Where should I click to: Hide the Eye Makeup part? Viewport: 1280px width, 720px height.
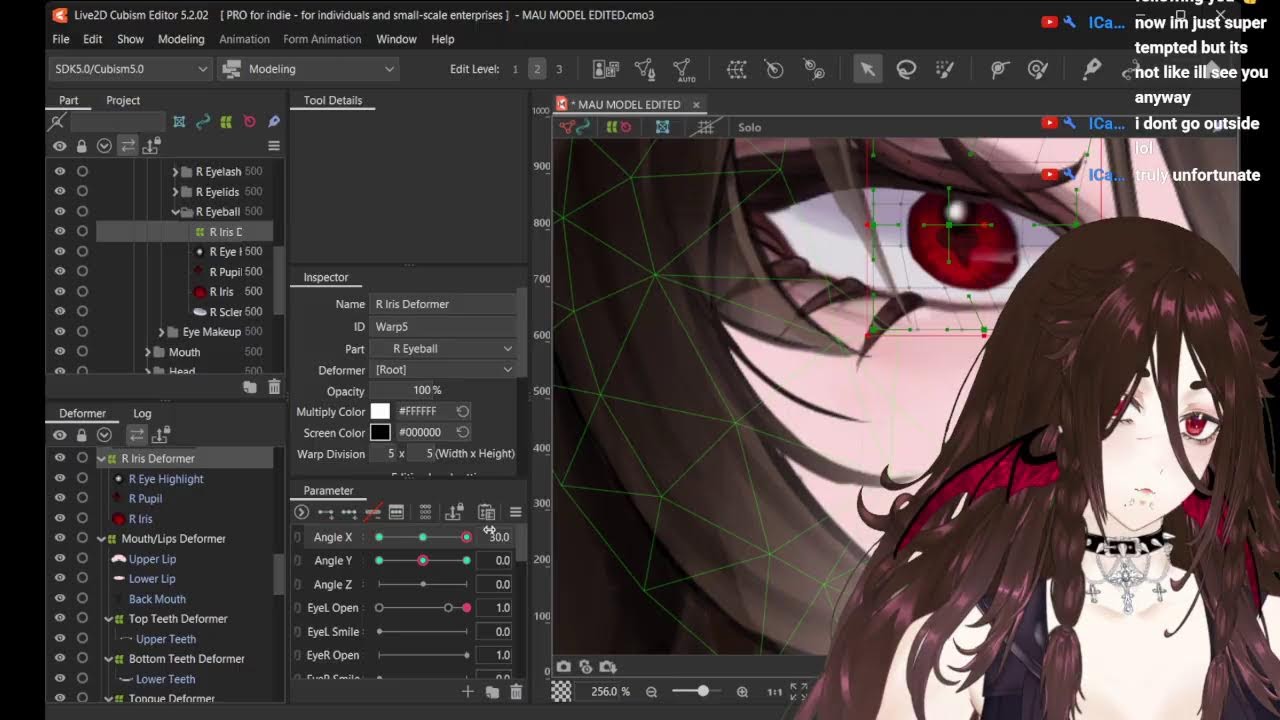59,331
